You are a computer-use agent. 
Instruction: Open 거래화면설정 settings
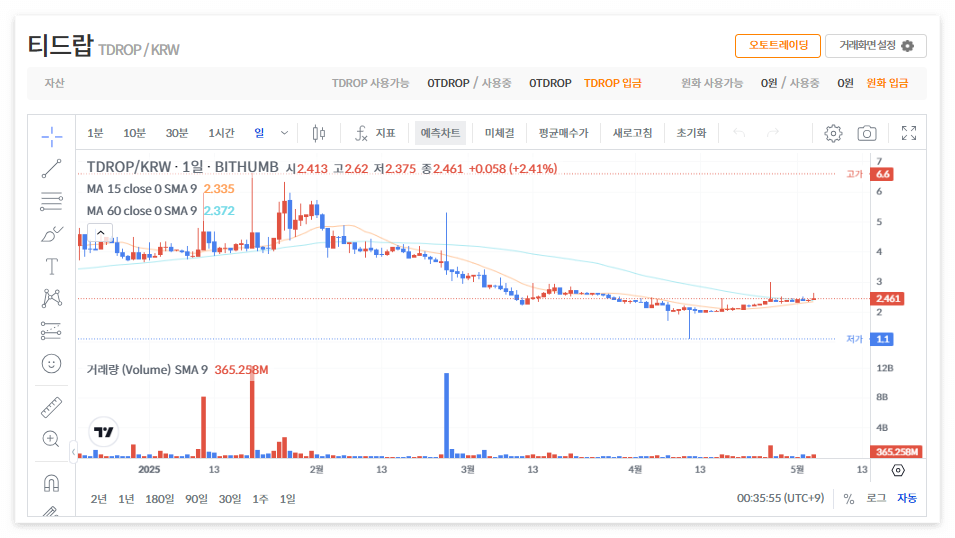click(x=876, y=46)
